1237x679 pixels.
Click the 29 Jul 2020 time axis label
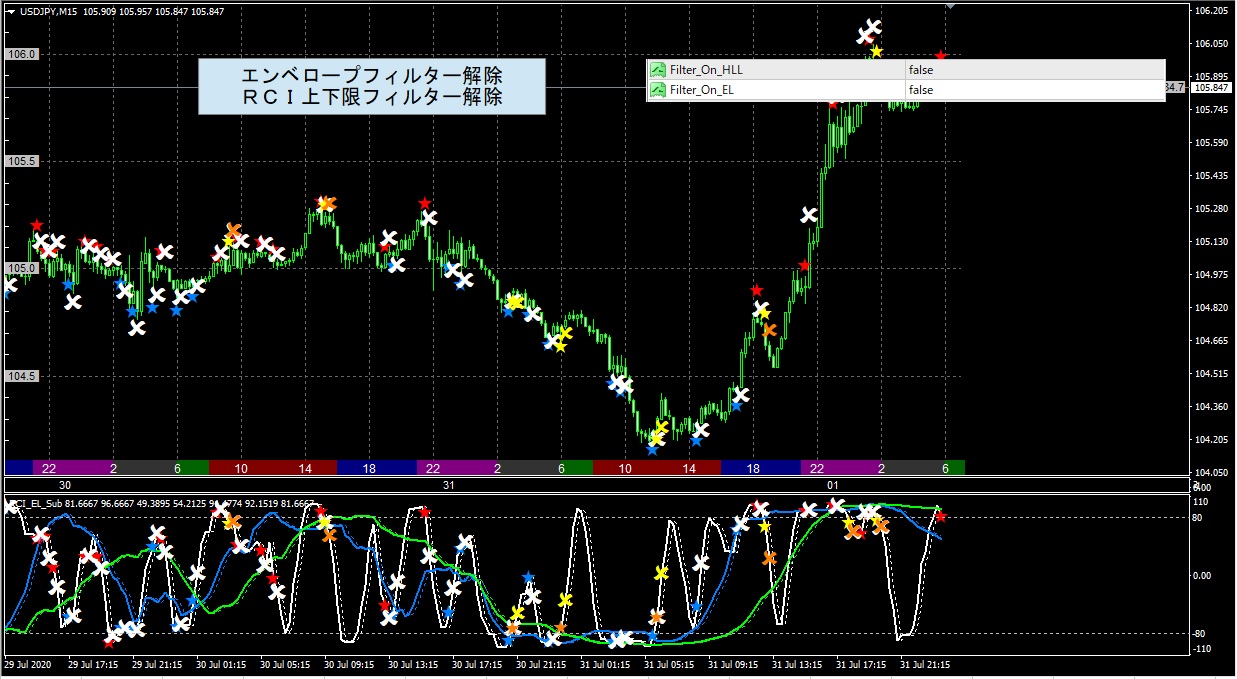click(x=26, y=663)
